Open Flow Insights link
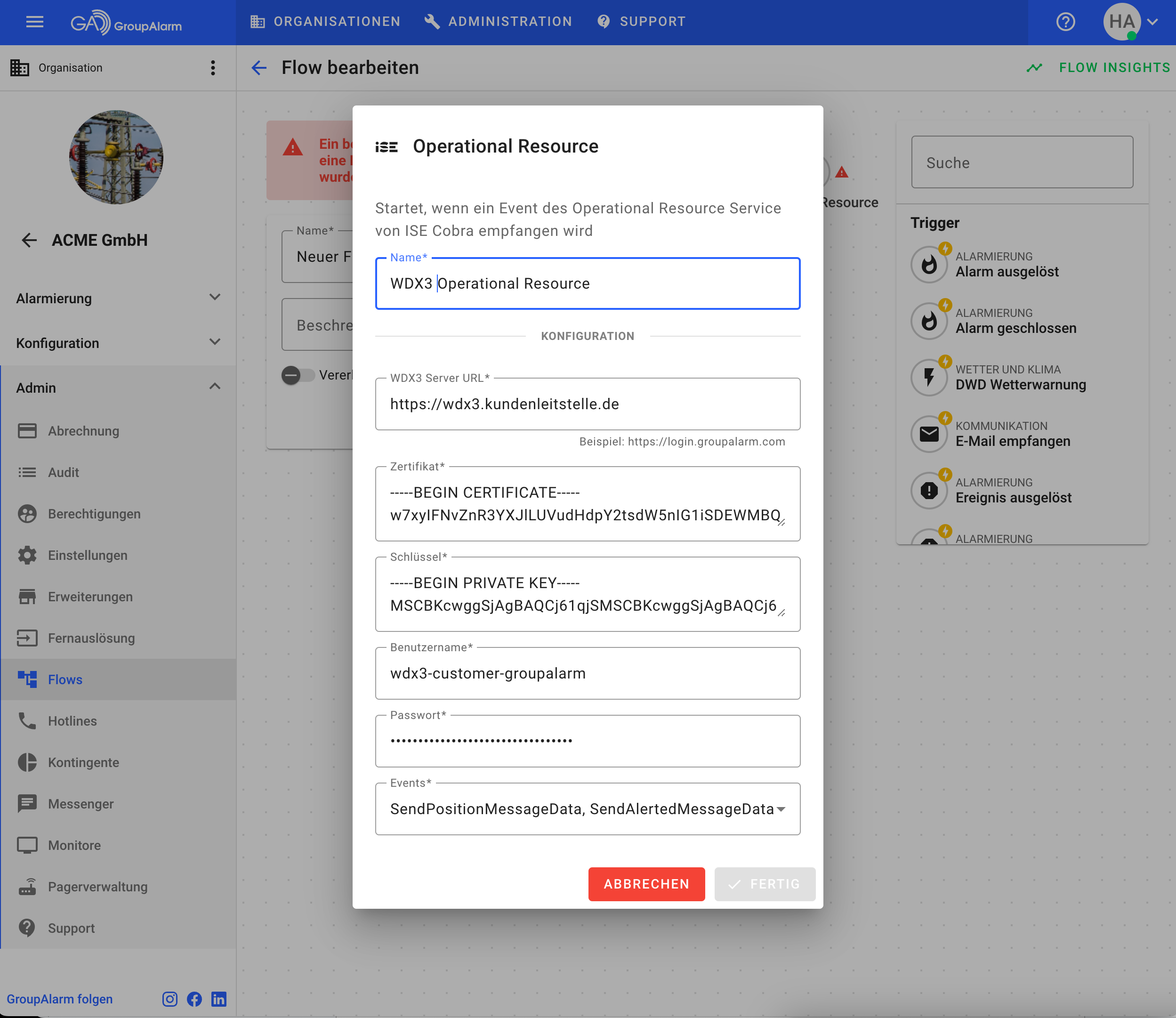Viewport: 1176px width, 1018px height. click(x=1099, y=68)
